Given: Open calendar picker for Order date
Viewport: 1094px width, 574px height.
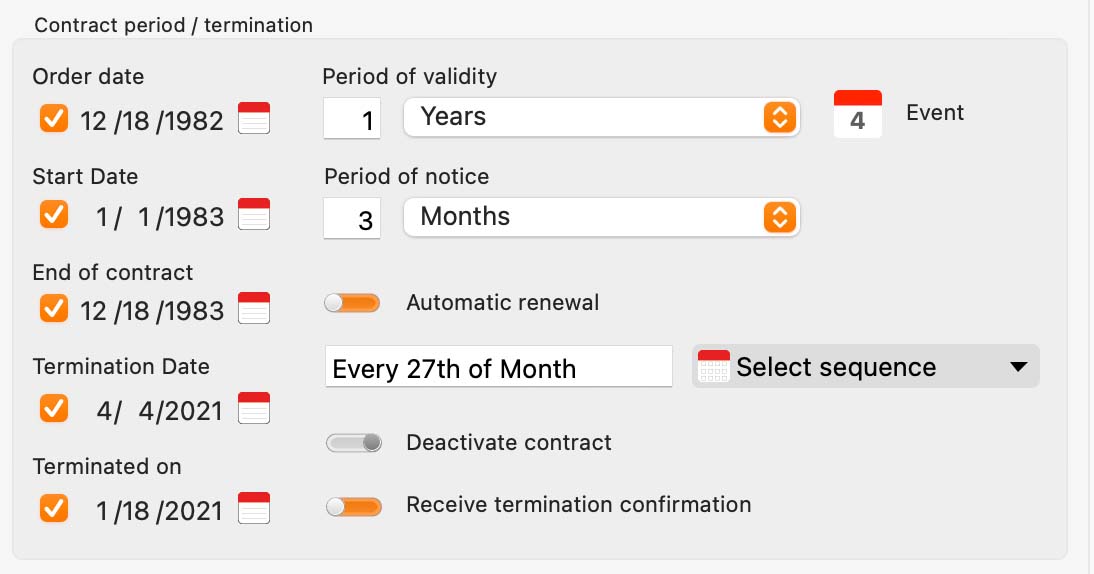Looking at the screenshot, I should (x=254, y=118).
